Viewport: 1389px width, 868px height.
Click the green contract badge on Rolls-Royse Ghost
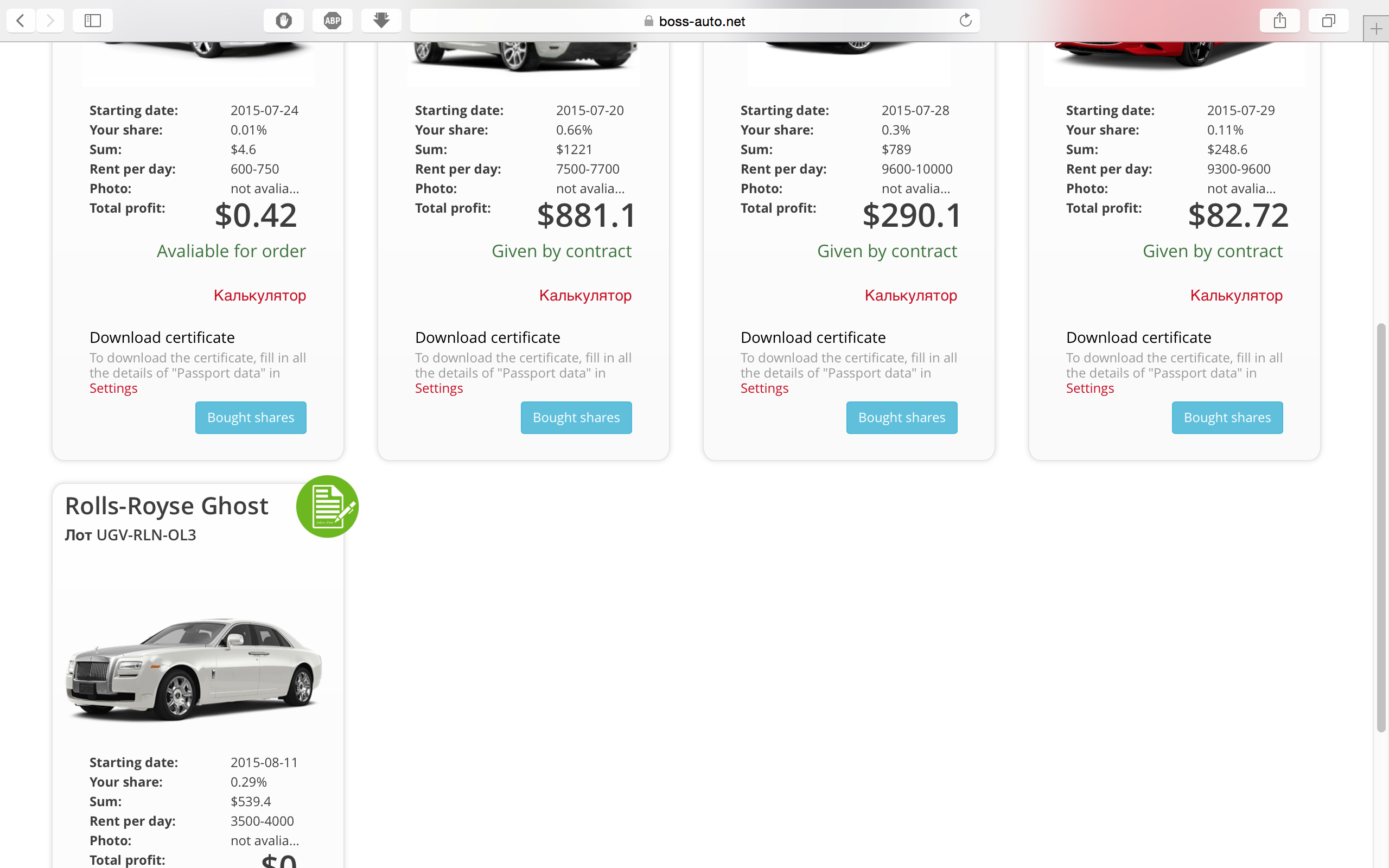(x=327, y=506)
